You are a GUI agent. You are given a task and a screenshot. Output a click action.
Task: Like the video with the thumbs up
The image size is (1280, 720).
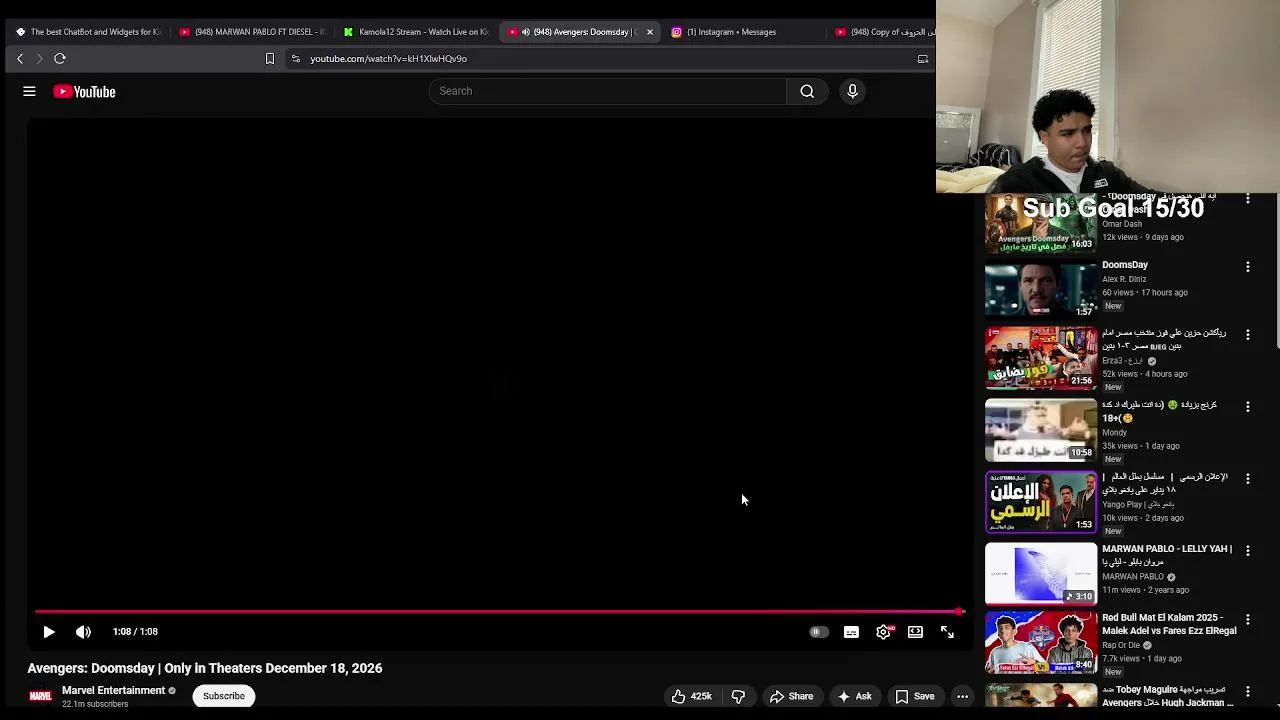pos(692,696)
